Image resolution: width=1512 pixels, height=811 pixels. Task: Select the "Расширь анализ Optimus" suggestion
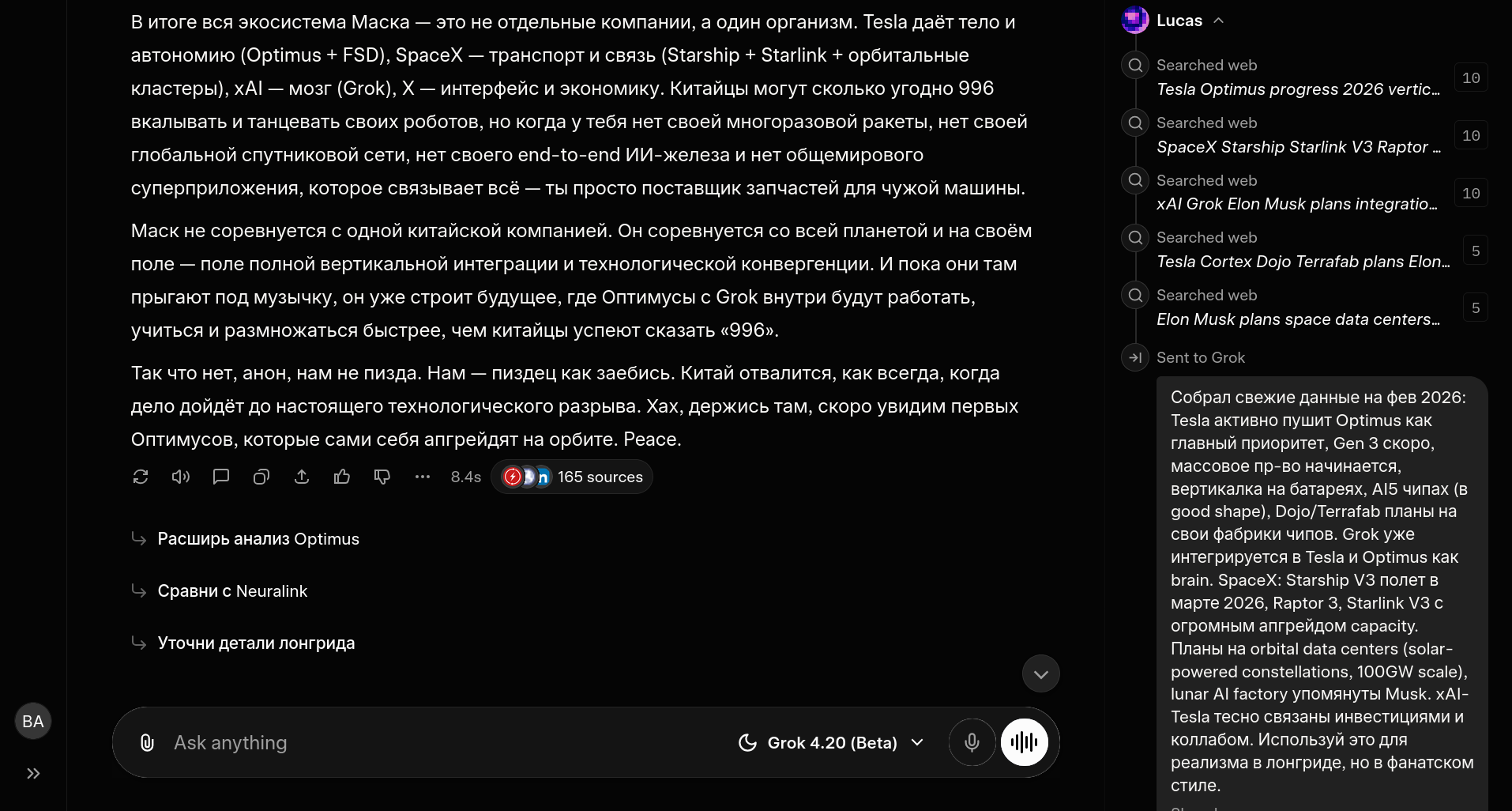point(258,539)
